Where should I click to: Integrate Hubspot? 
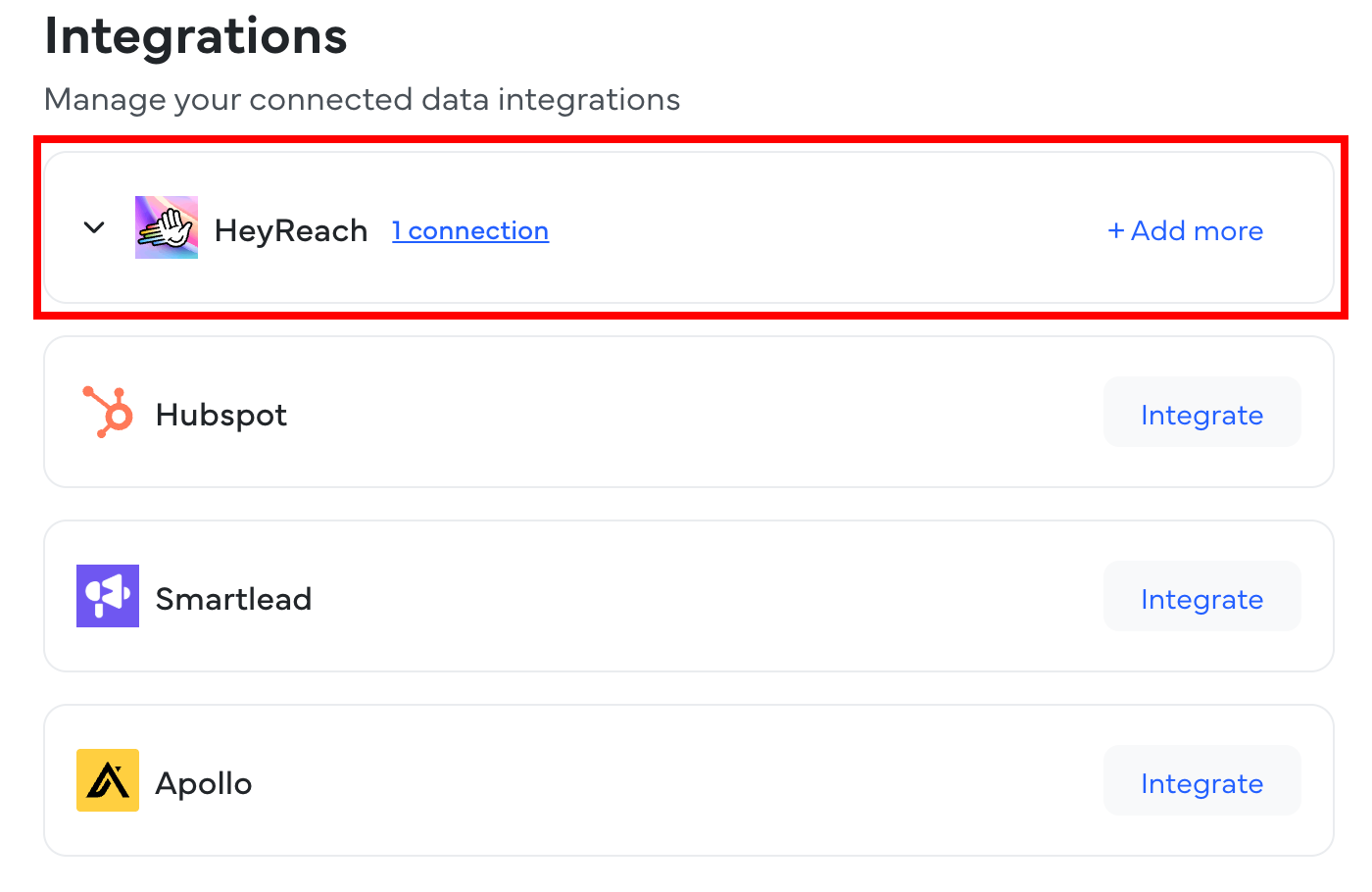tap(1202, 412)
